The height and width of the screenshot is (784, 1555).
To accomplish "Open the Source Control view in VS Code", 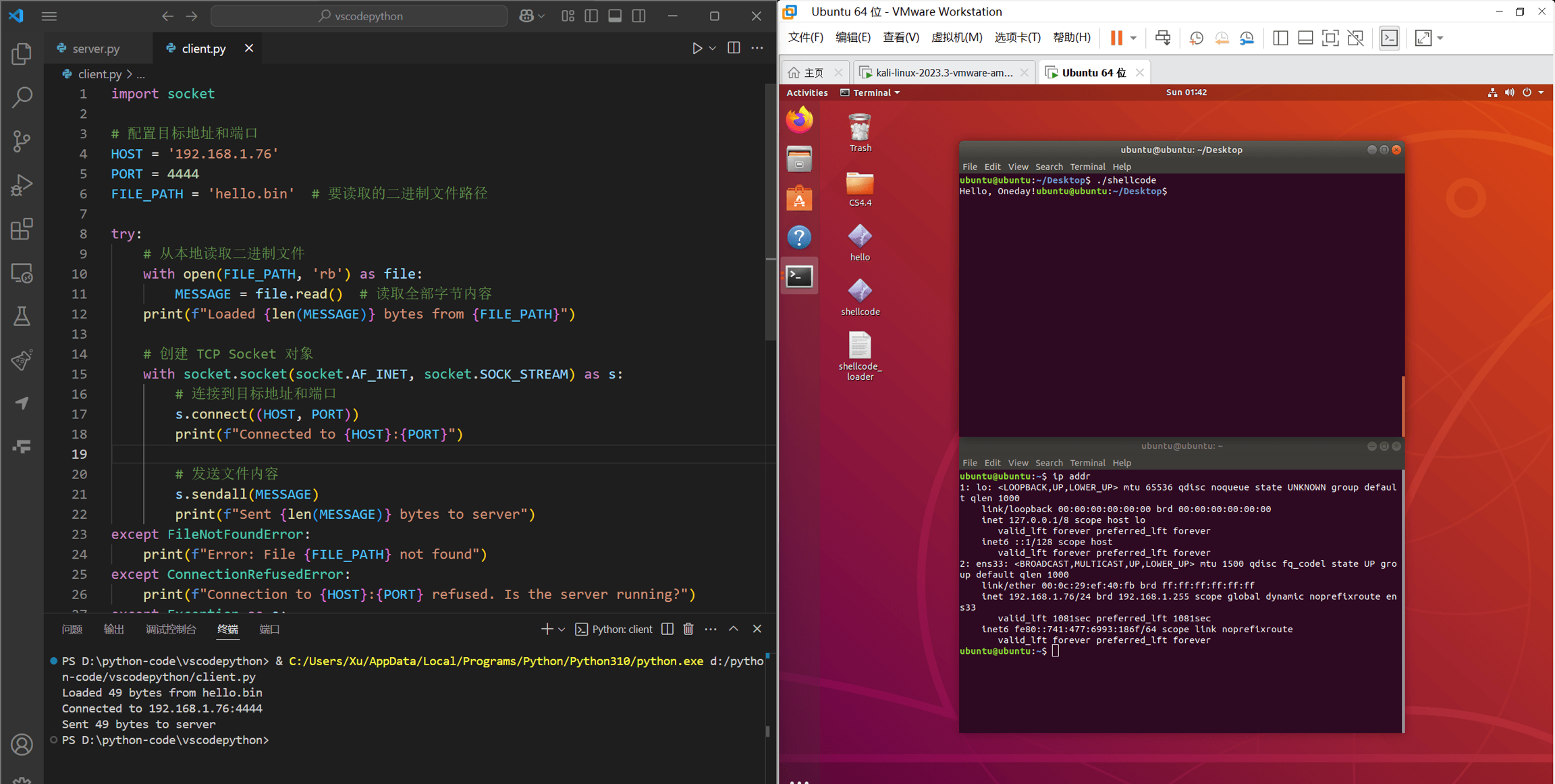I will point(22,141).
